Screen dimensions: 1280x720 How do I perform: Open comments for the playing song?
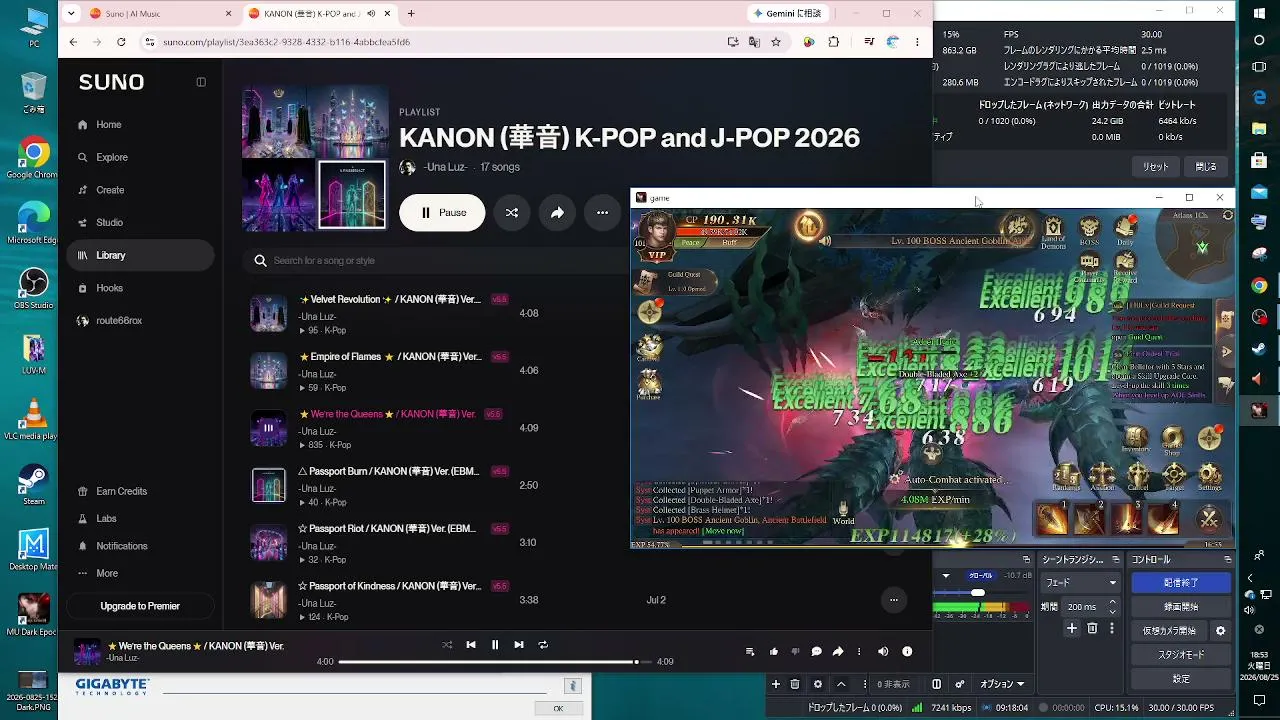click(x=816, y=652)
